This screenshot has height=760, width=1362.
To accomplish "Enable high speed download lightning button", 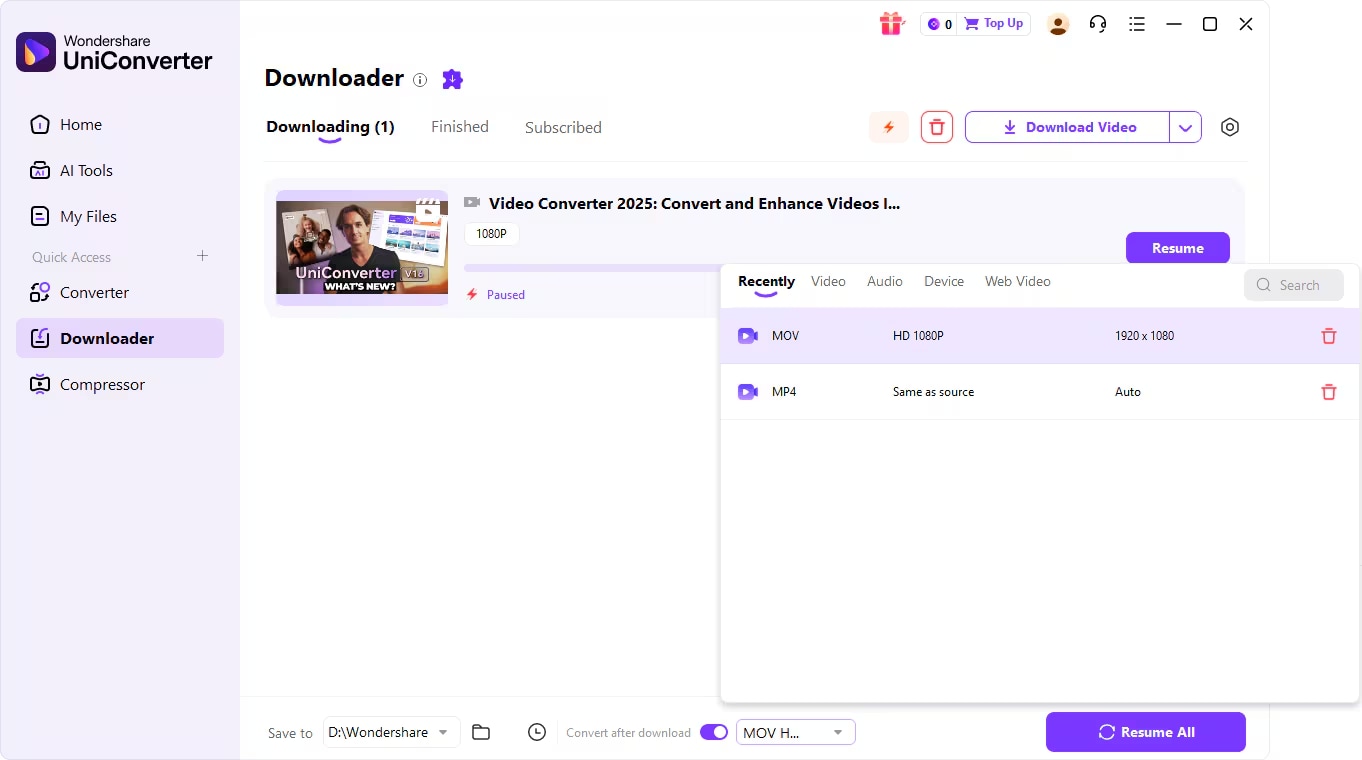I will click(x=889, y=127).
